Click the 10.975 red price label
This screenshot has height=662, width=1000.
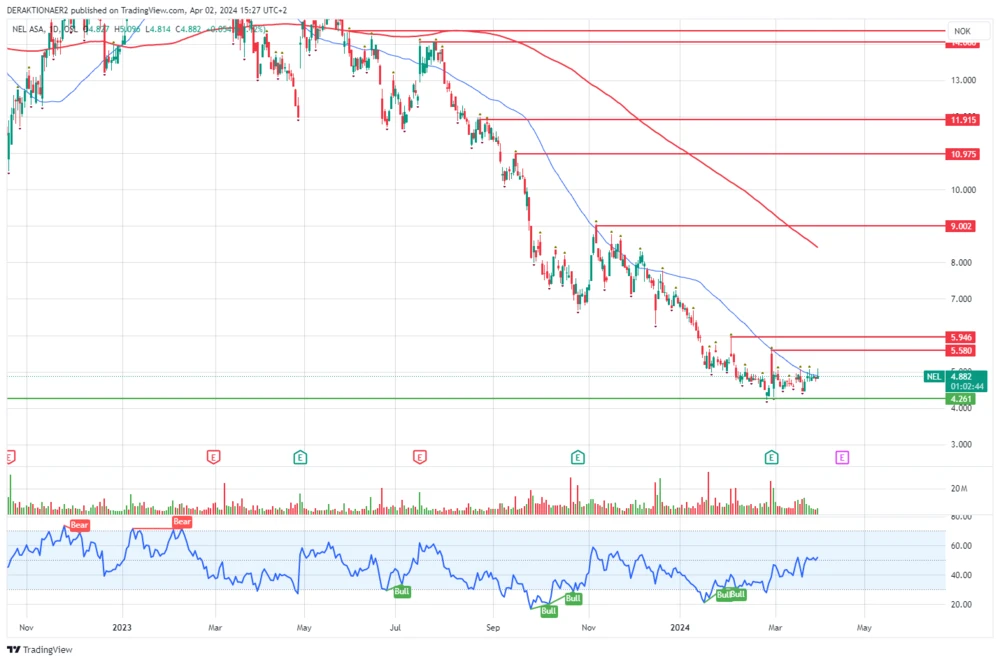pos(964,155)
